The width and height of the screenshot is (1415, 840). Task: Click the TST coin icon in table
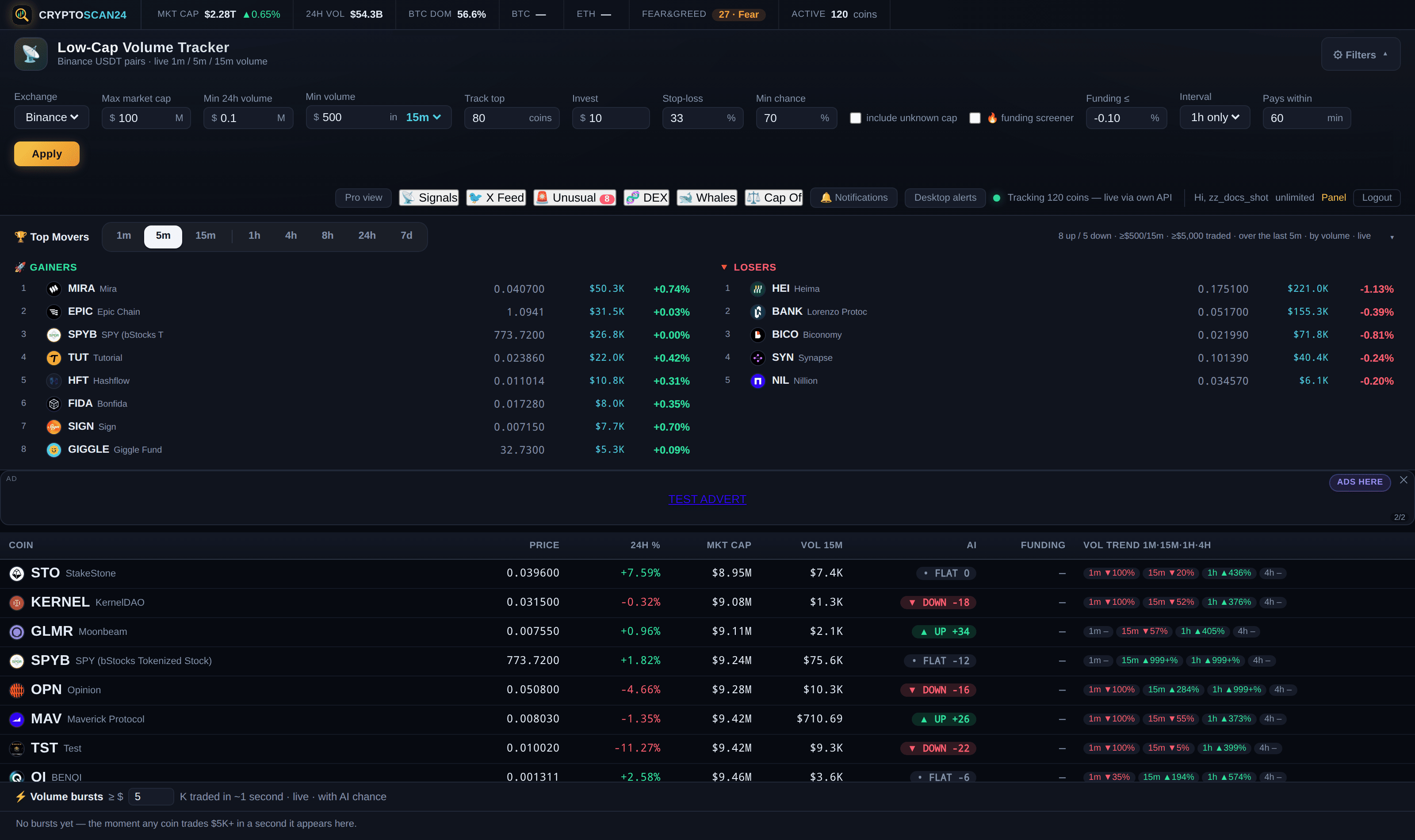click(17, 748)
